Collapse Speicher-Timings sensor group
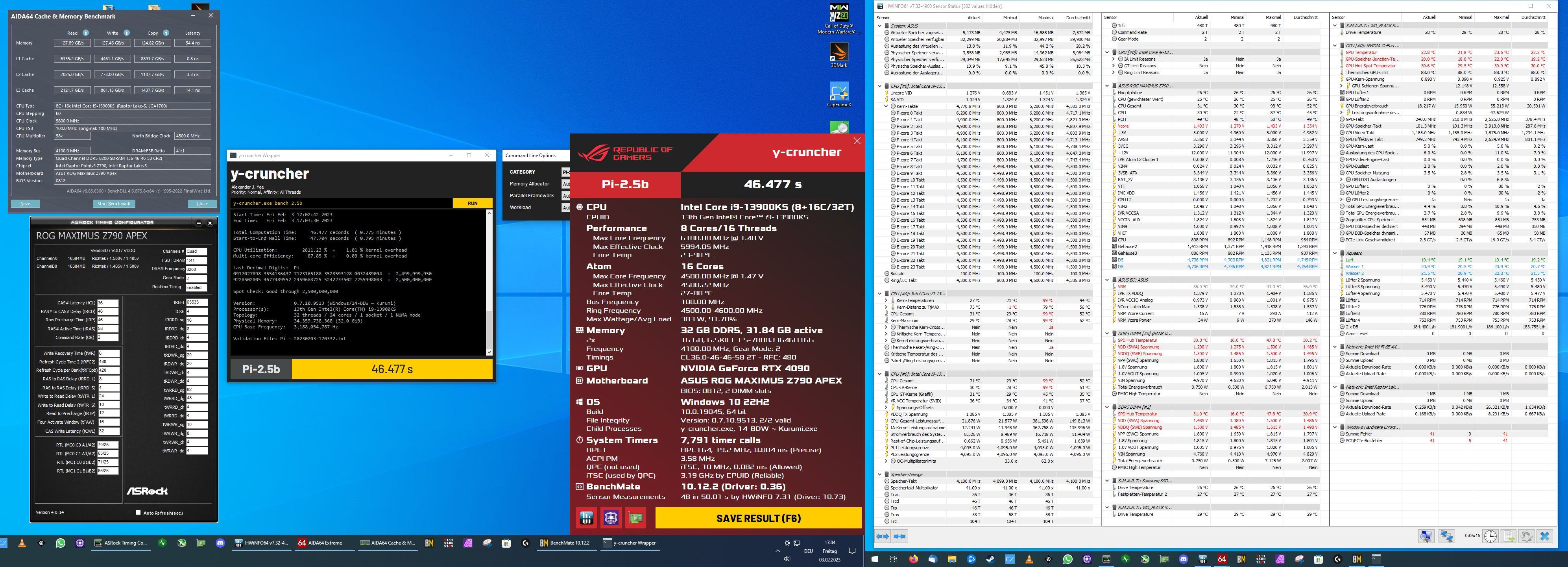 879,474
